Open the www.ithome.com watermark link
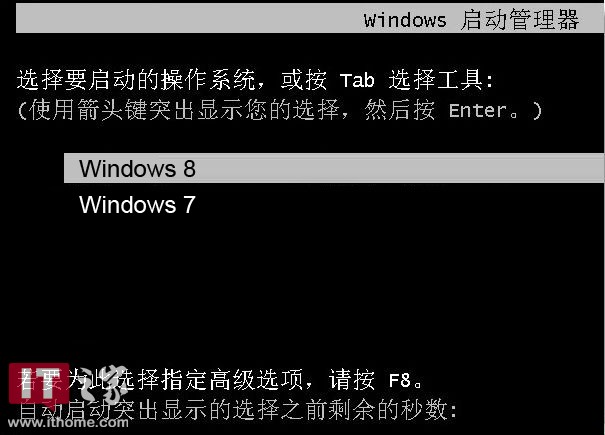 (68, 422)
